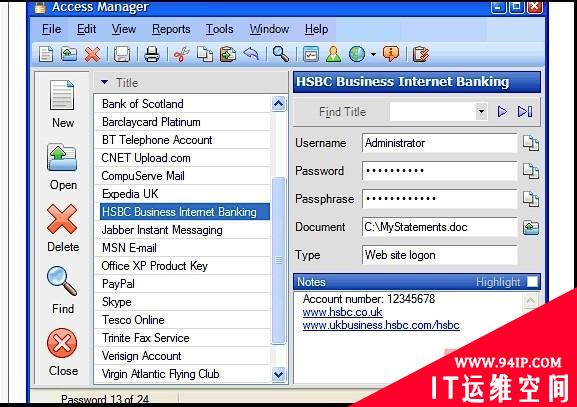This screenshot has width=577, height=407.
Task: Click the large Find sidebar button
Action: (x=63, y=290)
